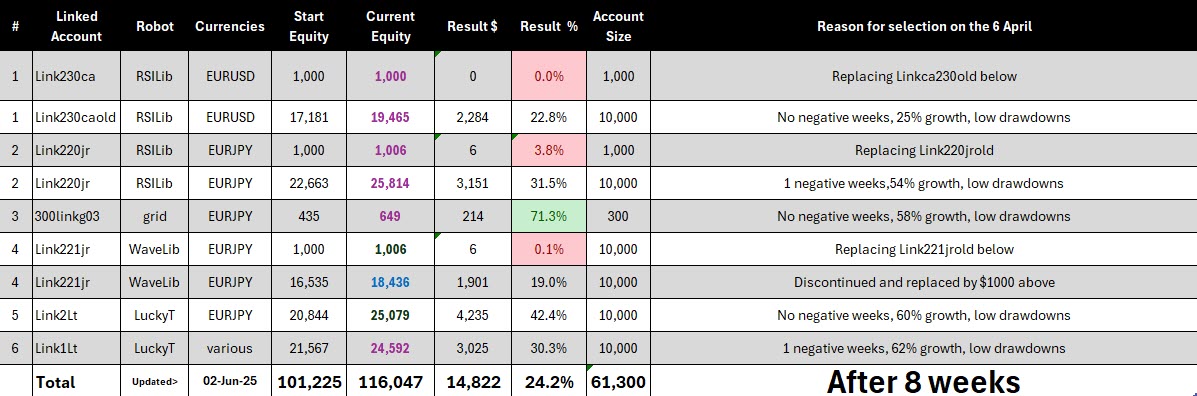Select the After 8 weeks cell

click(x=924, y=382)
